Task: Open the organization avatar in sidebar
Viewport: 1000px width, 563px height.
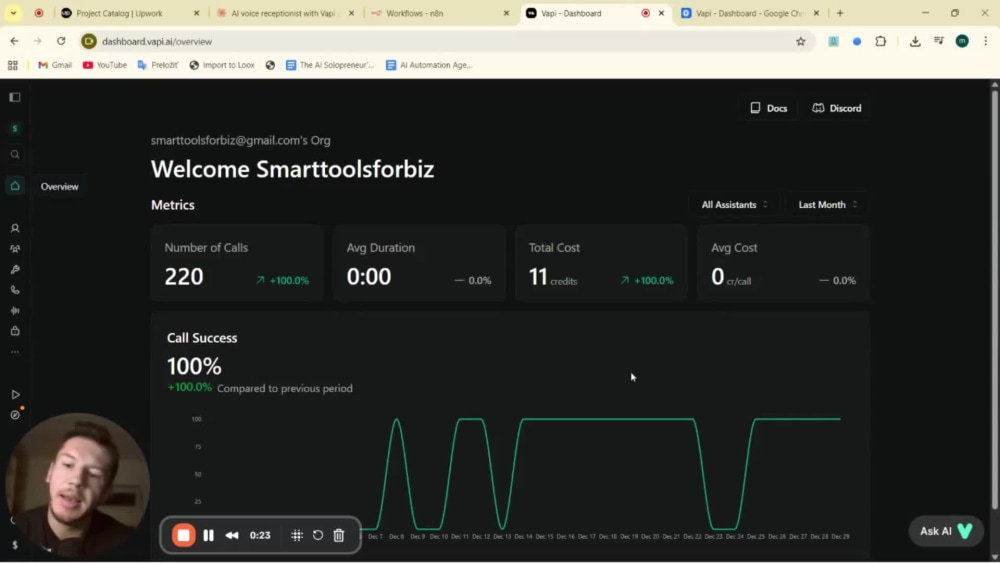Action: pos(15,128)
